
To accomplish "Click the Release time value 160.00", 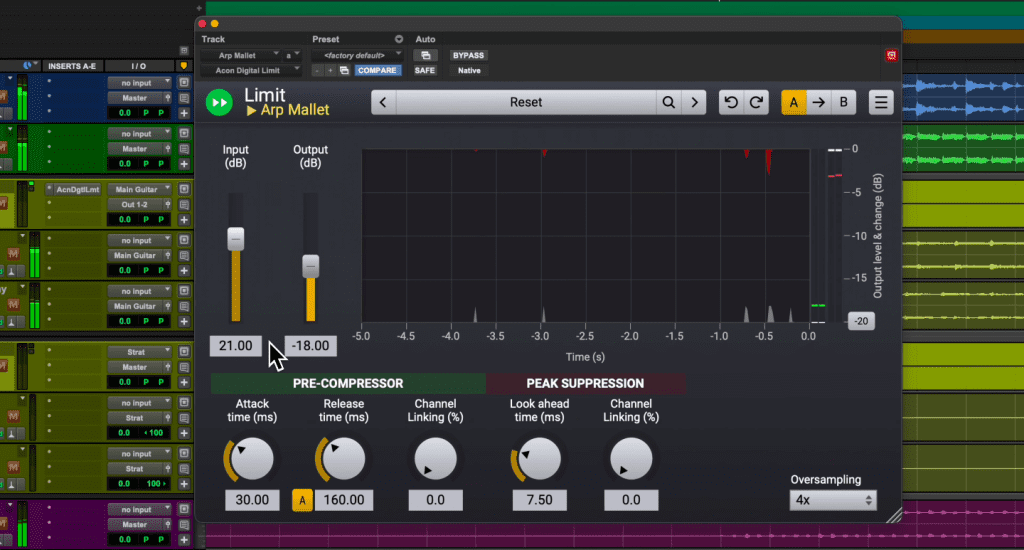I will coord(344,500).
